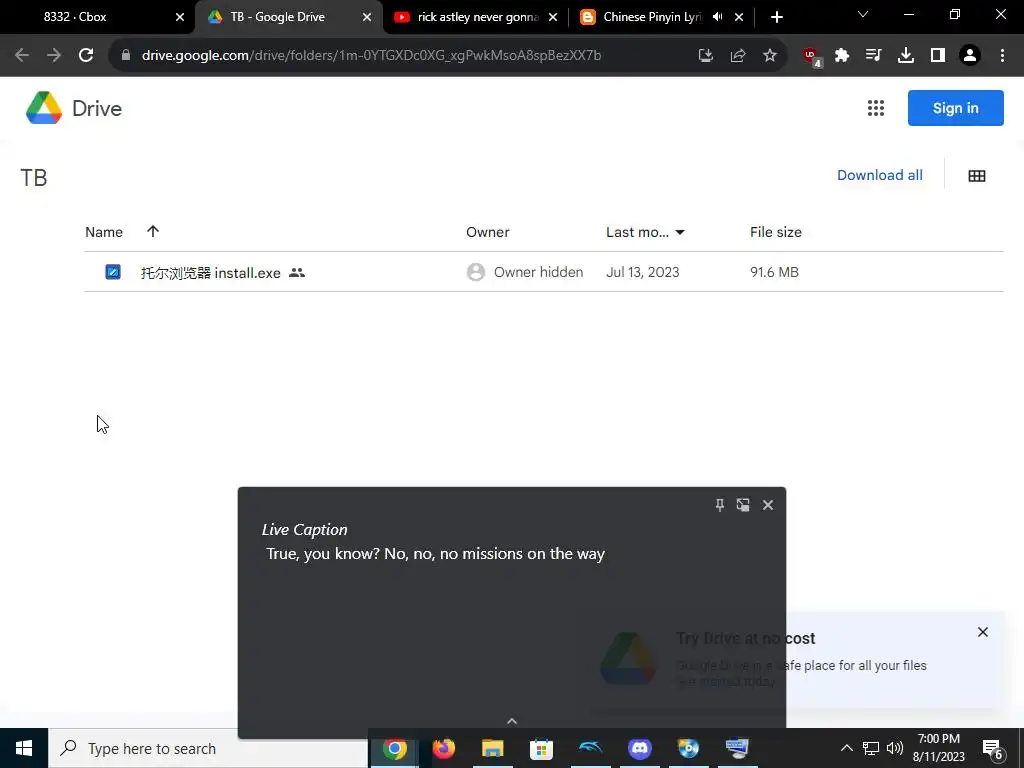Open the Windows Start menu
This screenshot has width=1024, height=768.
tap(24, 748)
